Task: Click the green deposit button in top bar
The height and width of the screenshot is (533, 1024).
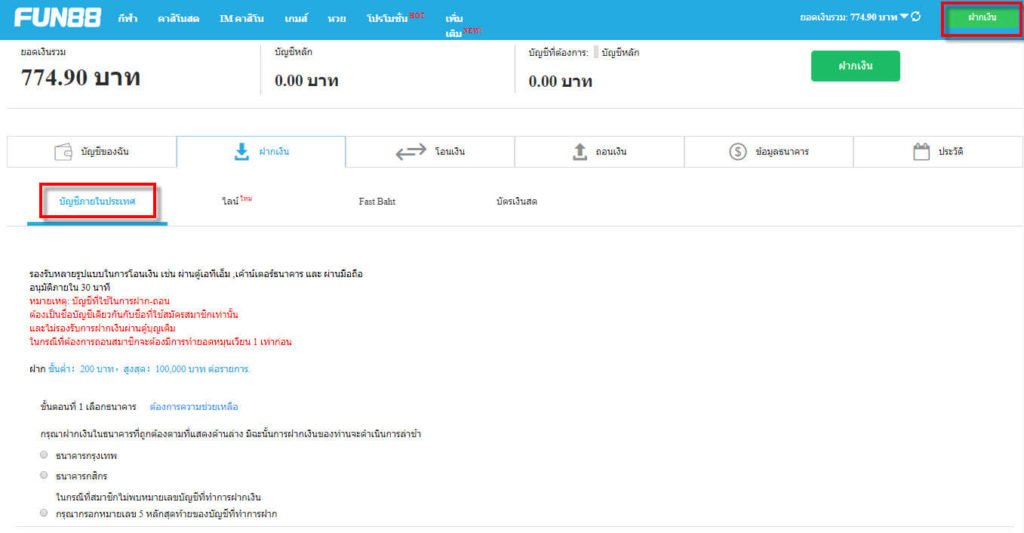Action: pyautogui.click(x=982, y=18)
